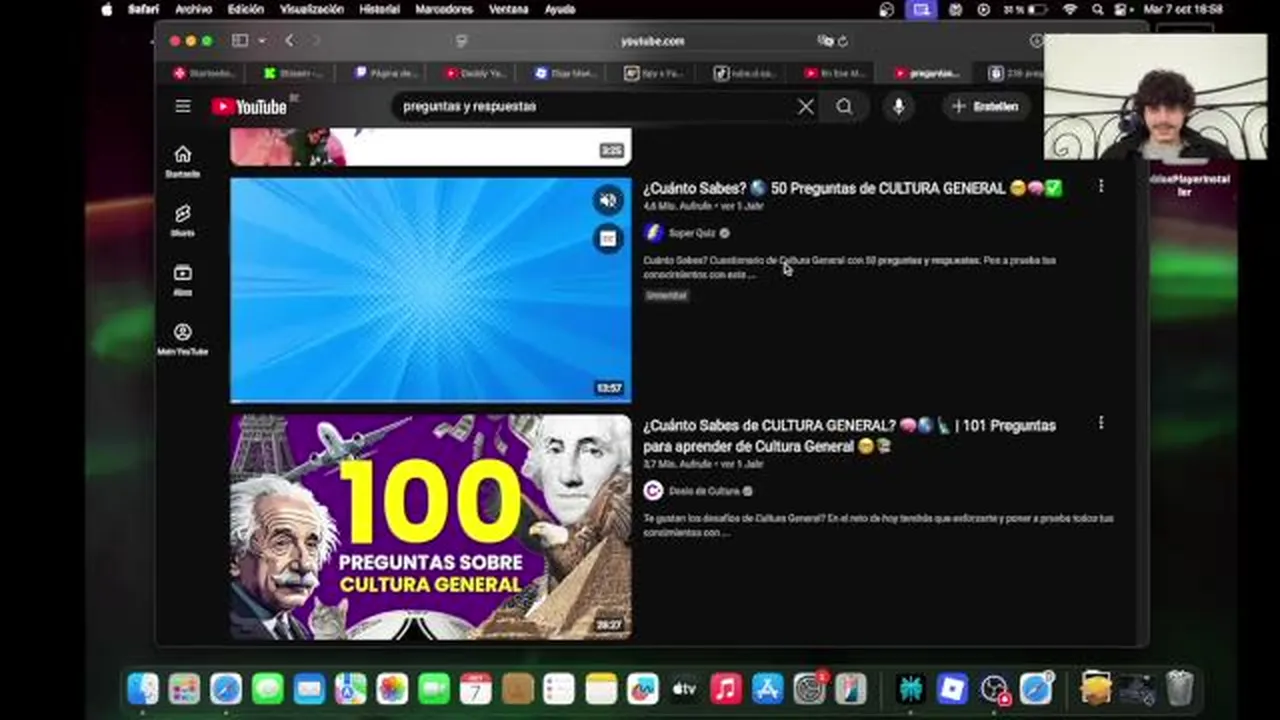Clear the search text with the X
This screenshot has width=1280, height=720.
pos(806,107)
